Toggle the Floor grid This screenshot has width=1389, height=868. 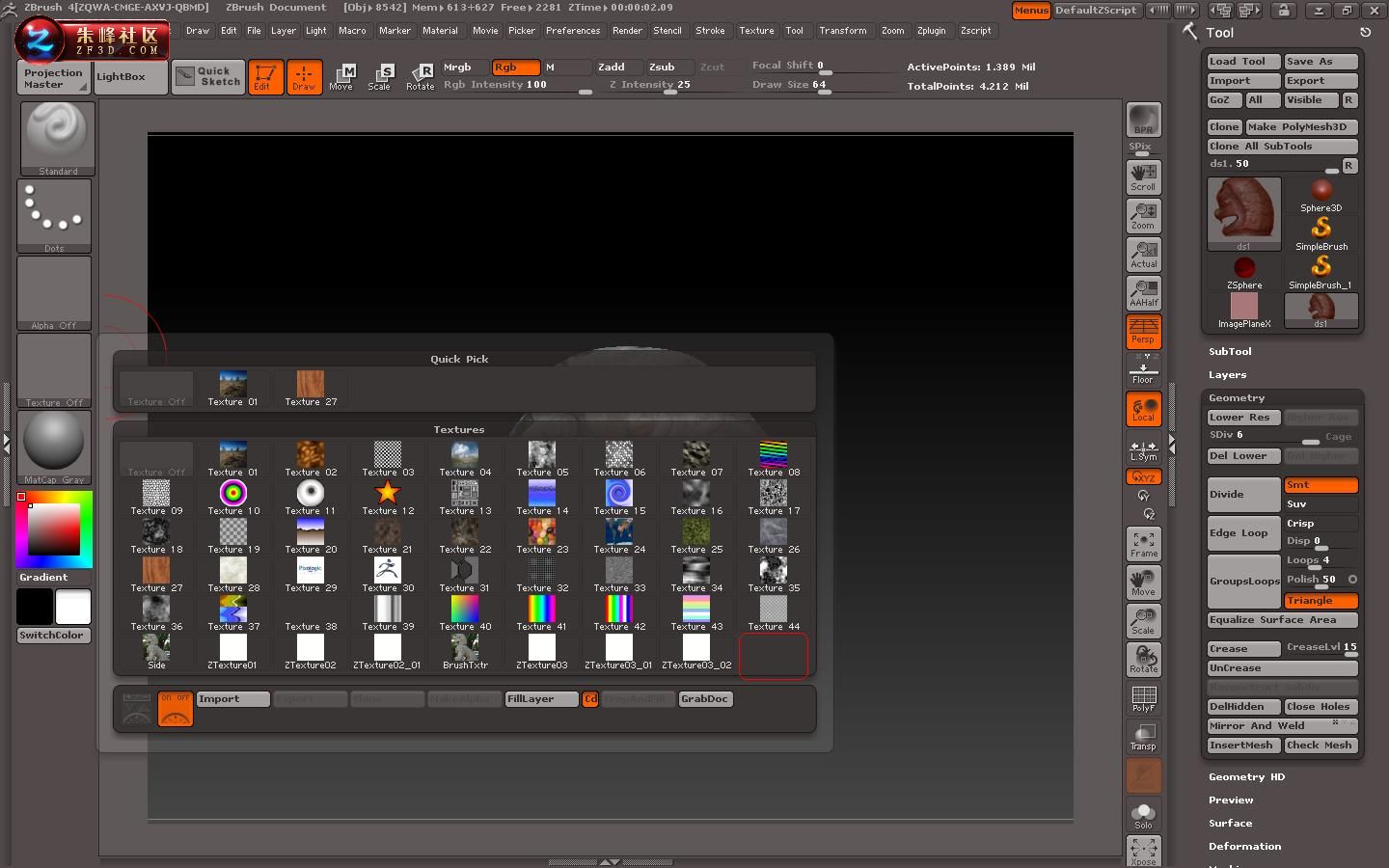[1143, 371]
